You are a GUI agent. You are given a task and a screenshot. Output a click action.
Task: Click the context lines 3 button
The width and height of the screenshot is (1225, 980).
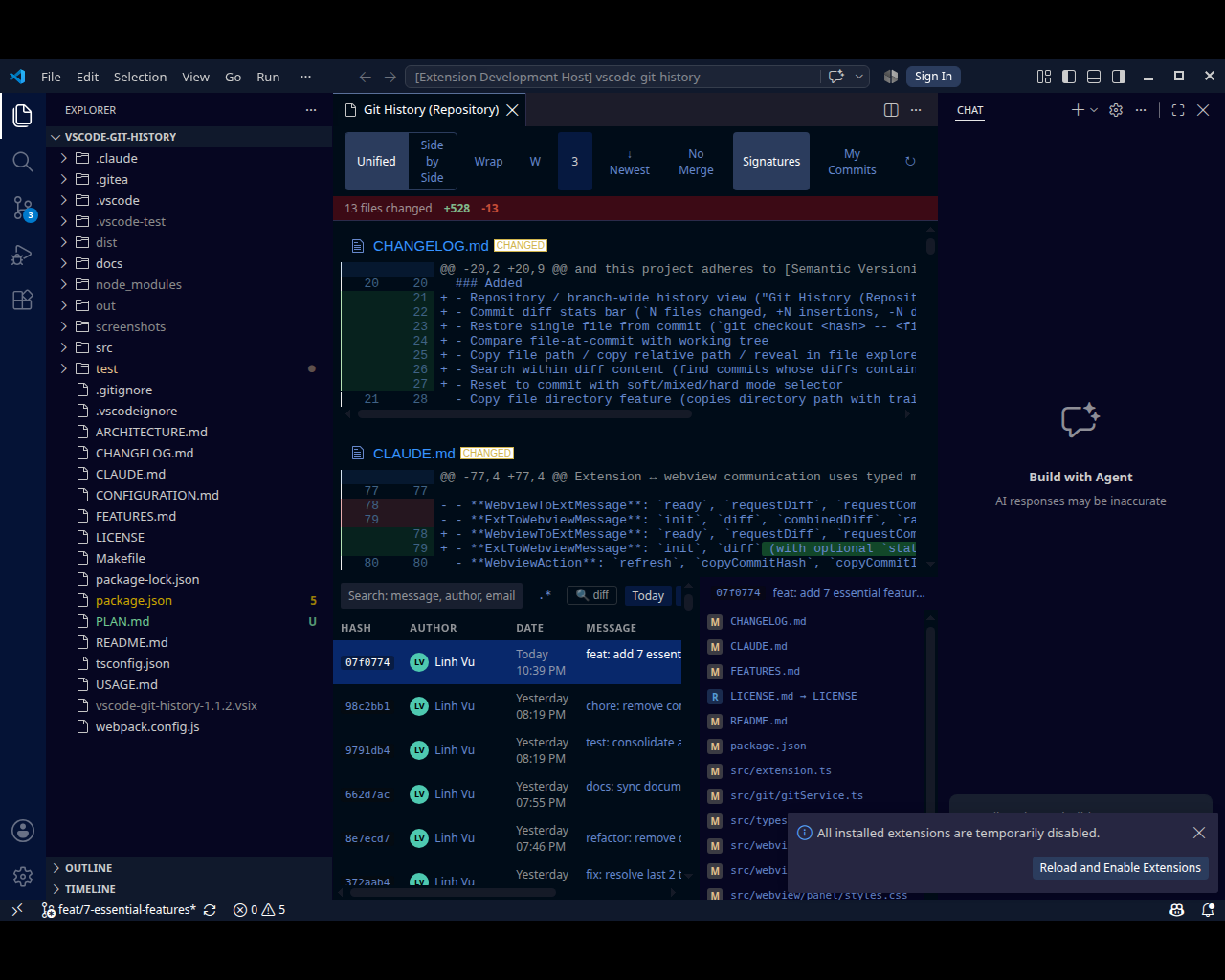click(574, 162)
